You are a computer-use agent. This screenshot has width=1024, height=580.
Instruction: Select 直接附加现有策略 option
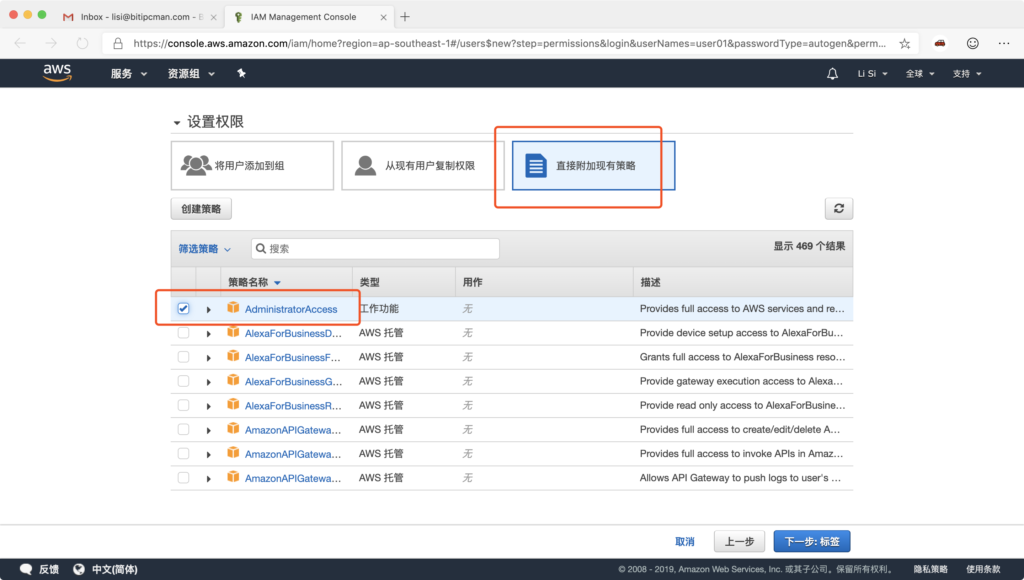click(593, 165)
